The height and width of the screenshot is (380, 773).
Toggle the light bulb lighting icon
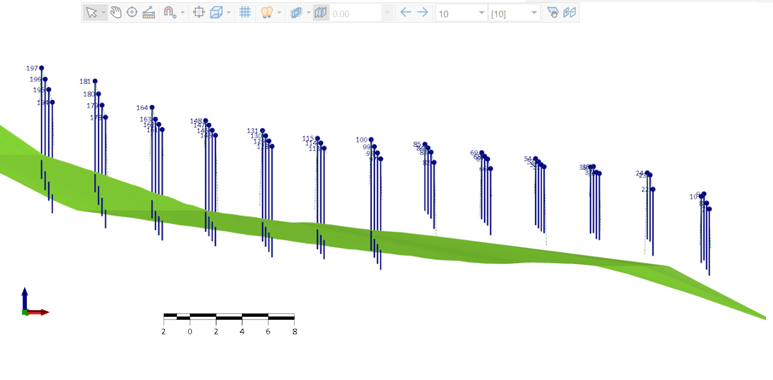point(267,13)
